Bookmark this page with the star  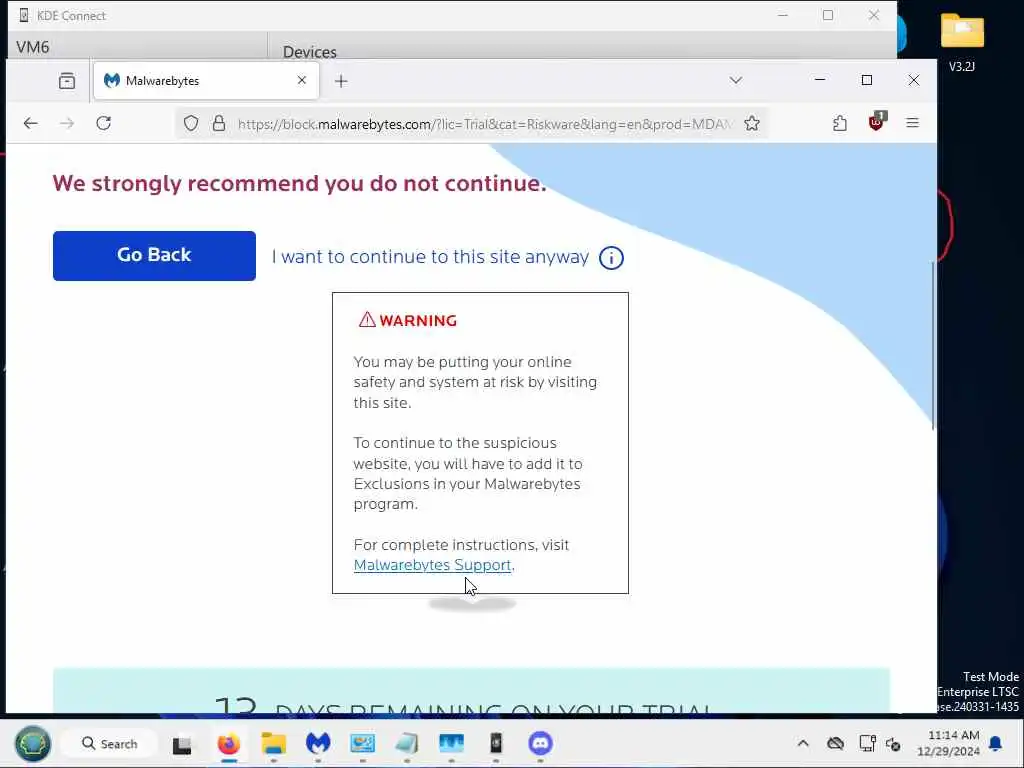pyautogui.click(x=752, y=123)
